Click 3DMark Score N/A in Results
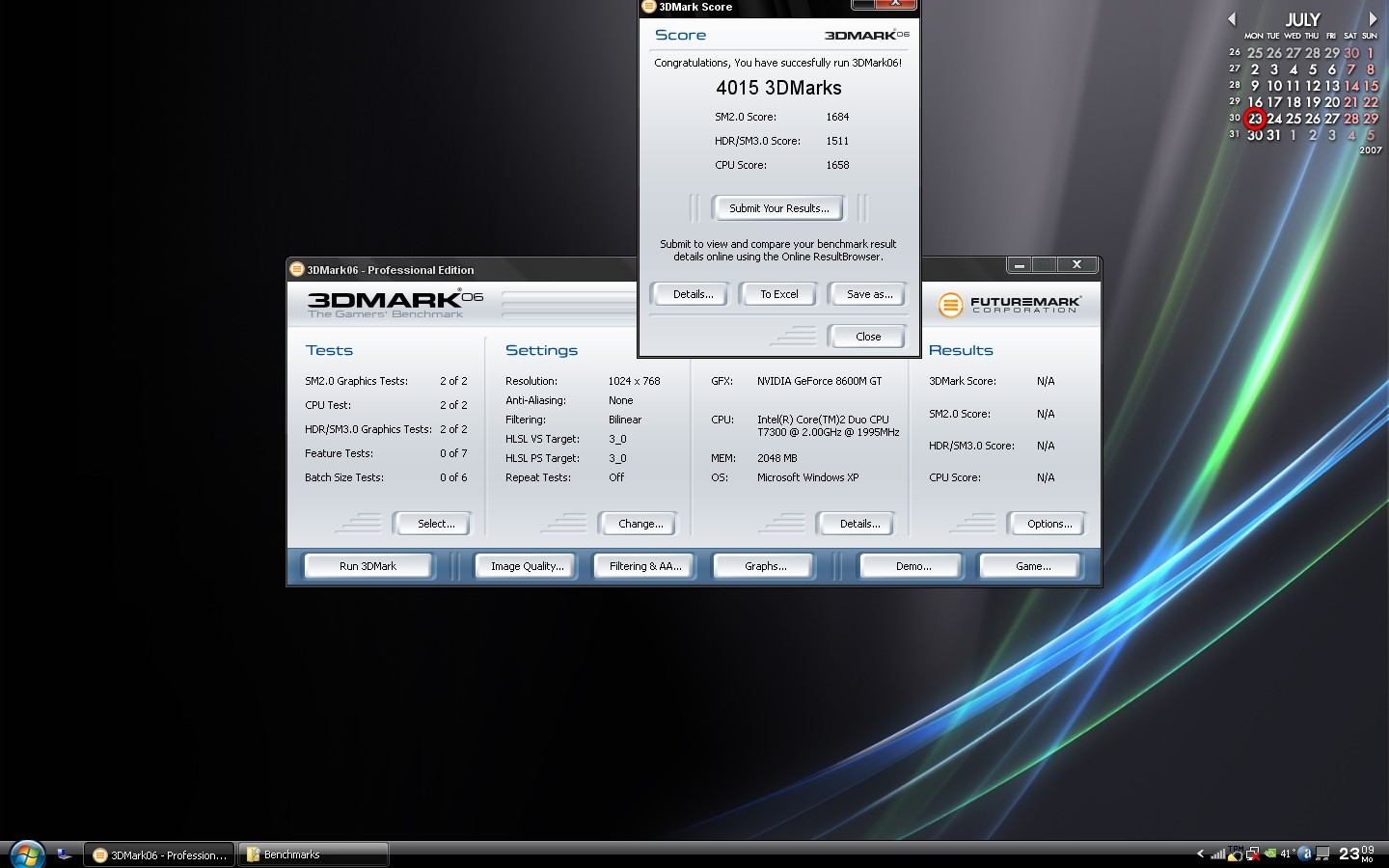Screen dimensions: 1389x868 click(x=1046, y=381)
